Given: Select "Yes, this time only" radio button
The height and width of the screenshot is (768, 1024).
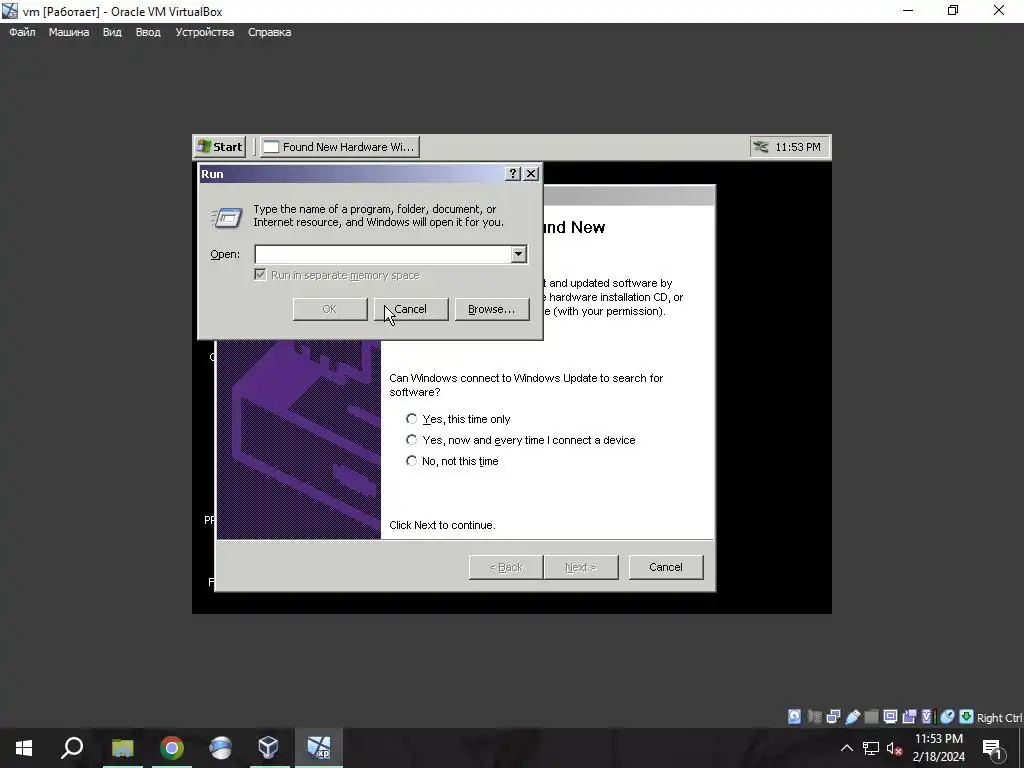Looking at the screenshot, I should point(411,419).
